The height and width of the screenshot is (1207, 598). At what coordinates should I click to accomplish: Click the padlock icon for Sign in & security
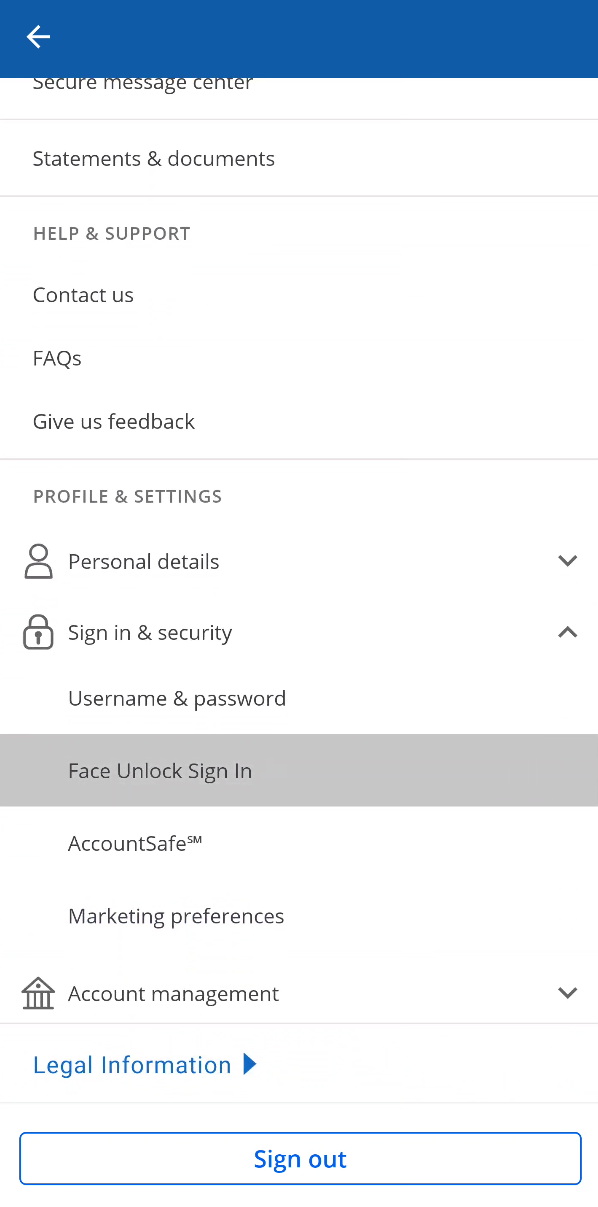[38, 632]
